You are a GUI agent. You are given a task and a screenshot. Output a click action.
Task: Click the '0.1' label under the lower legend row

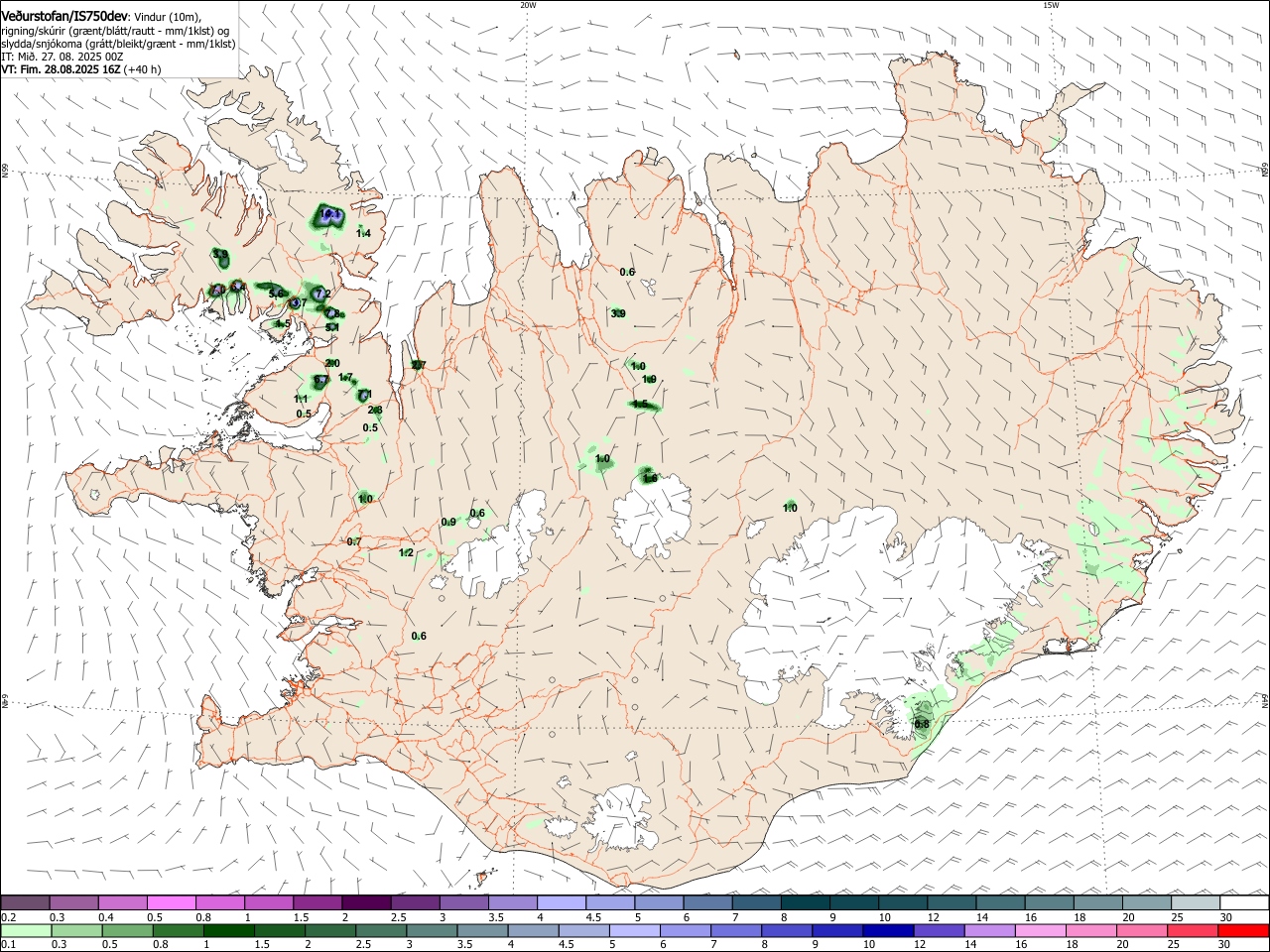click(9, 946)
